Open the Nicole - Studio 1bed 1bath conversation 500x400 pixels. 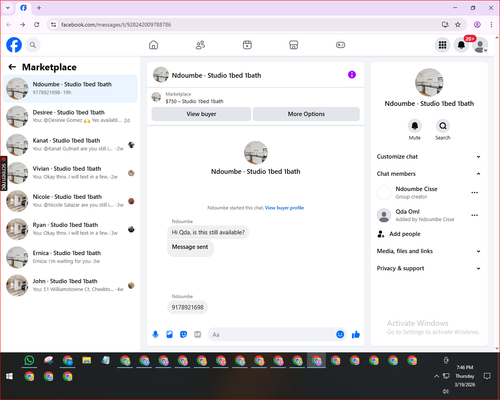pyautogui.click(x=70, y=201)
